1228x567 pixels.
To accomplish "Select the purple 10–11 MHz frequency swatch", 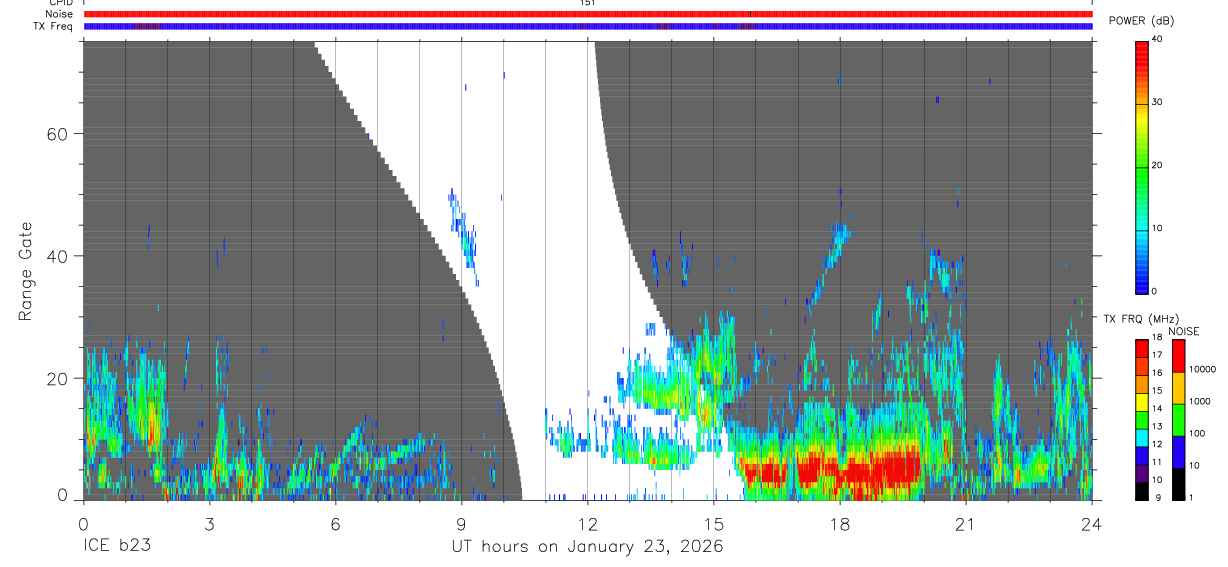I will (1141, 473).
